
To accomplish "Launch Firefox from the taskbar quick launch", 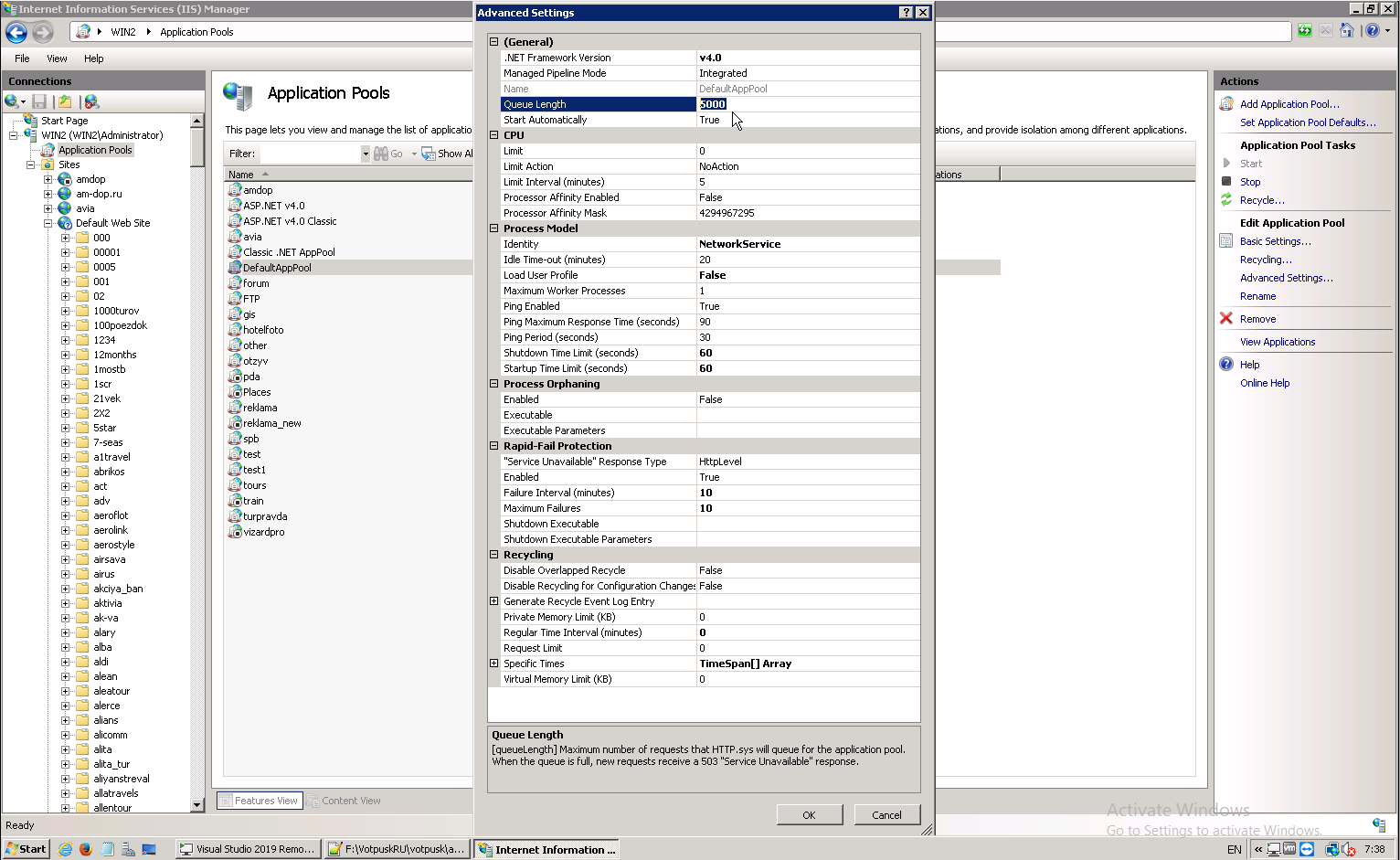I will click(86, 849).
